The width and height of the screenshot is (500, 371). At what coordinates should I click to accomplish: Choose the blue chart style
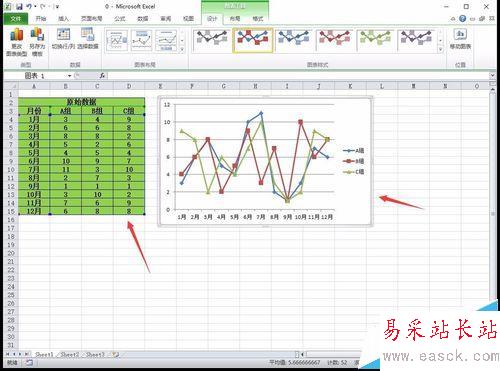pyautogui.click(x=294, y=40)
